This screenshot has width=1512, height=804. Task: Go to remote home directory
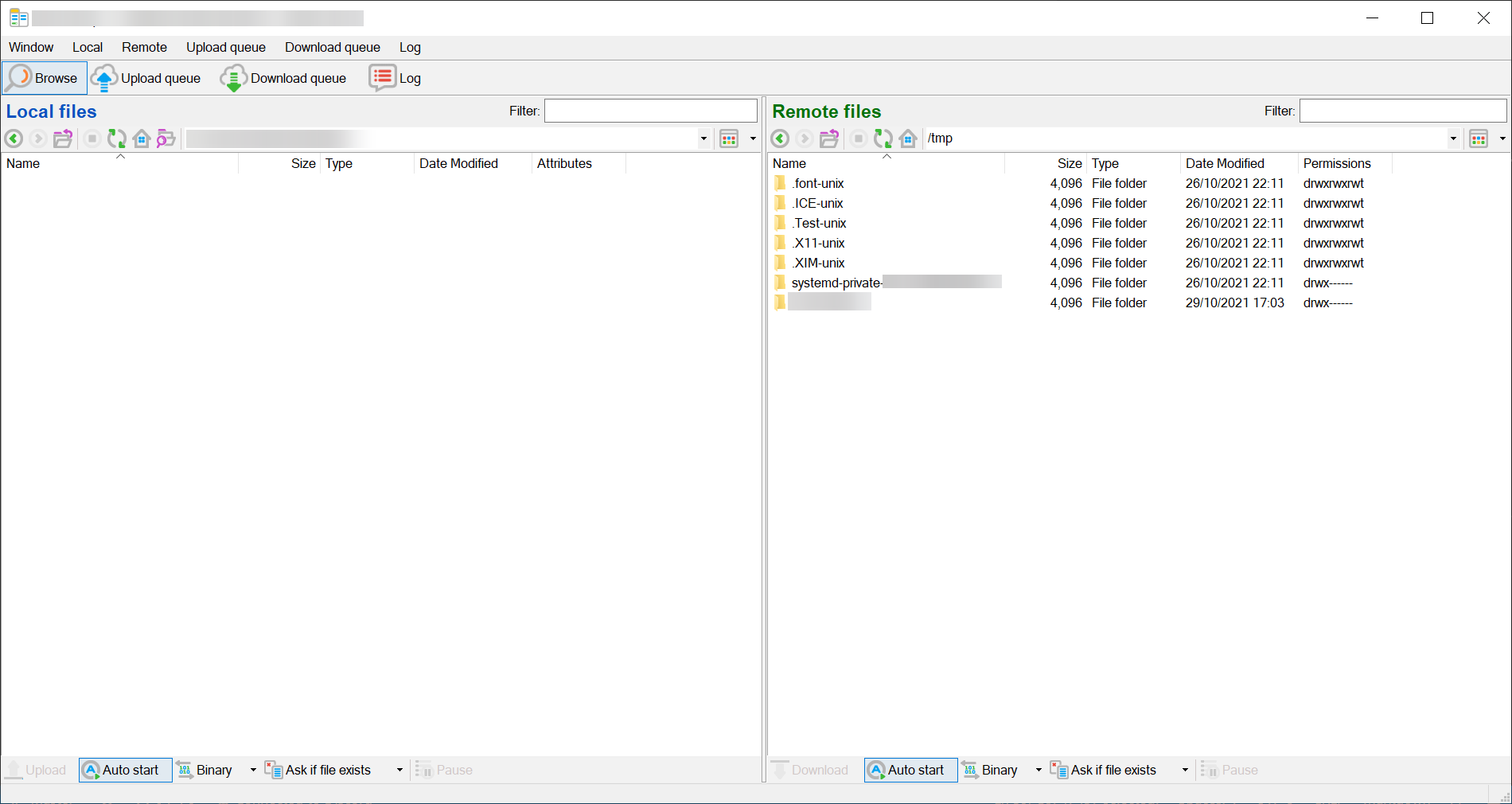[x=908, y=139]
